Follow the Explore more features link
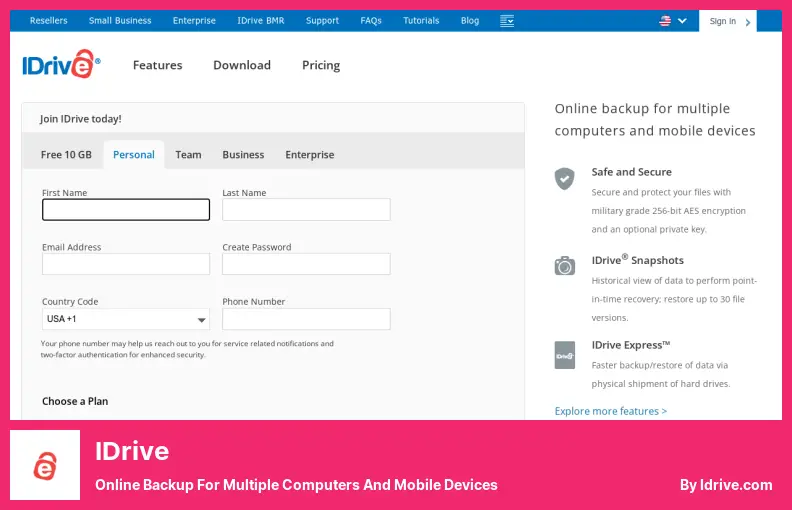The image size is (792, 510). (x=611, y=411)
